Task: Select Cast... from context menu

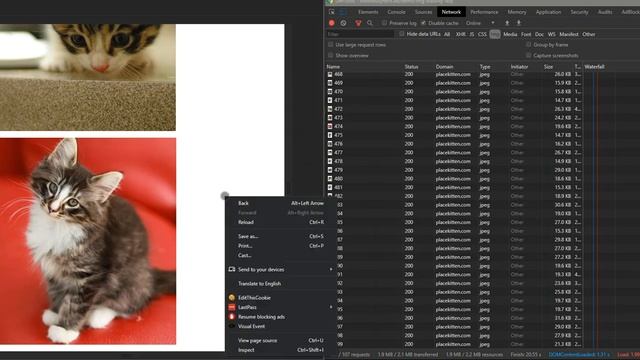Action: [x=281, y=255]
